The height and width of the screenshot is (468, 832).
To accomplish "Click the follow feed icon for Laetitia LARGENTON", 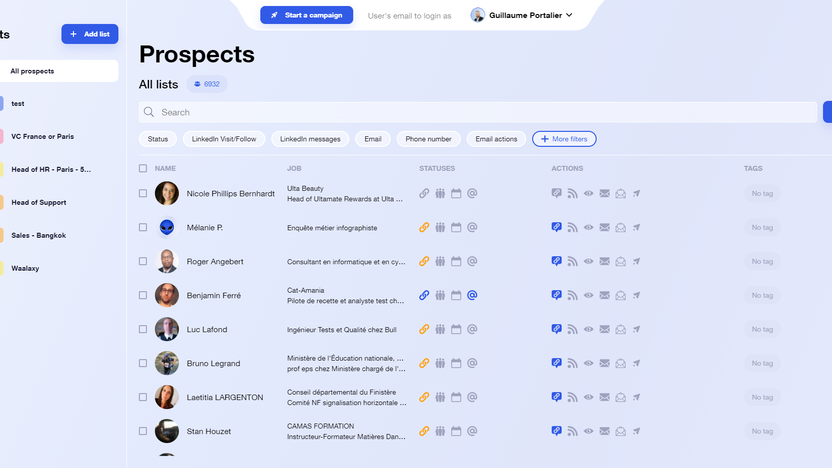I will 572,397.
